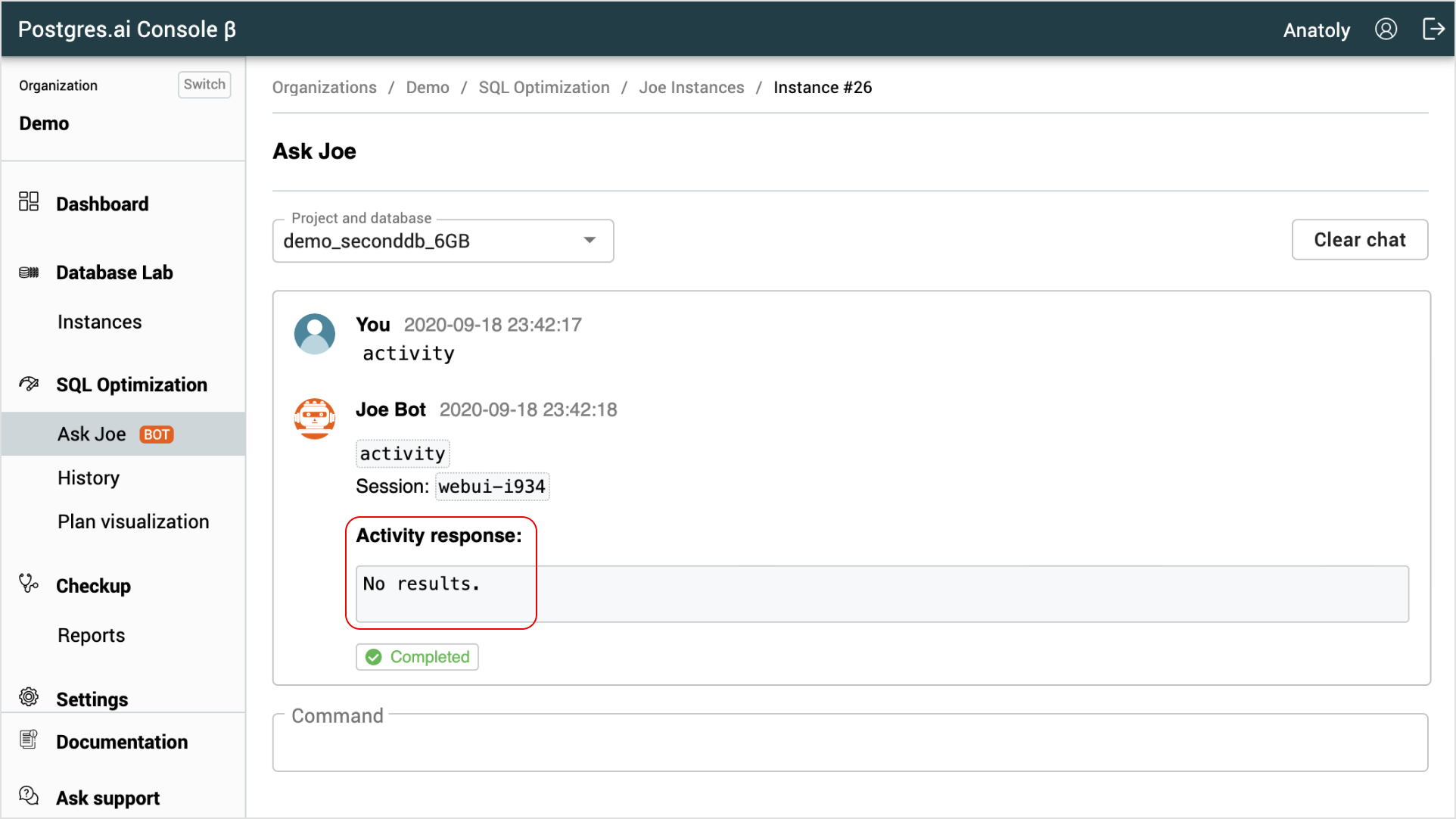The height and width of the screenshot is (819, 1456).
Task: Select Ask Joe in the sidebar
Action: [123, 434]
